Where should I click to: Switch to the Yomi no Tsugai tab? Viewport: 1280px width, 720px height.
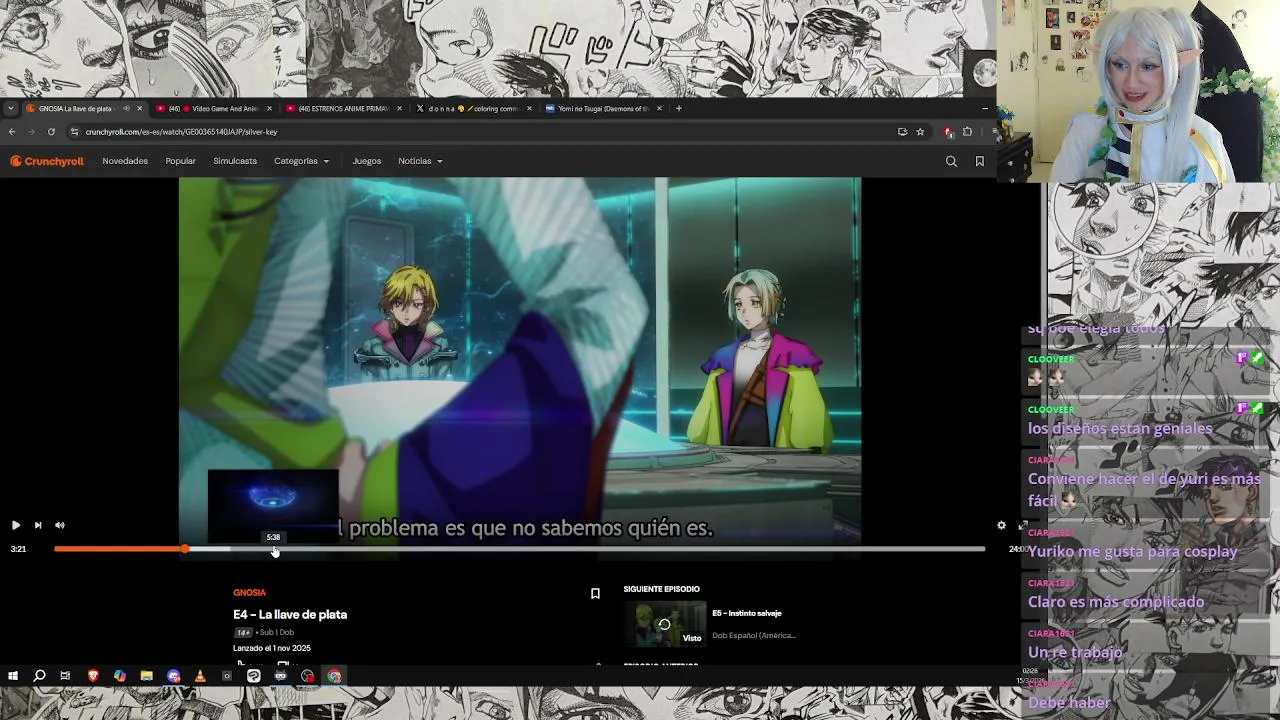(x=603, y=108)
